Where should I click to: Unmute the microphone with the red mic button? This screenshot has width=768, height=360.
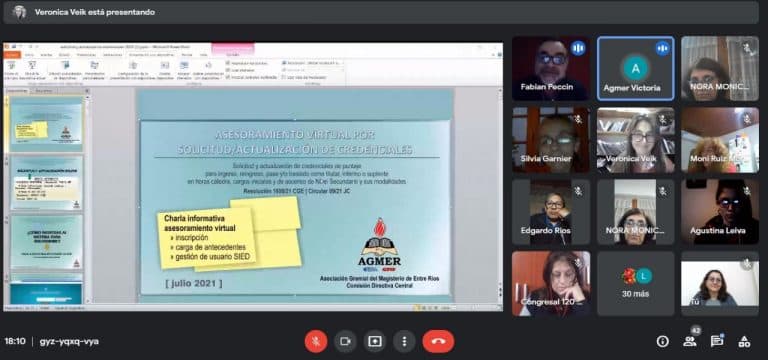[316, 341]
